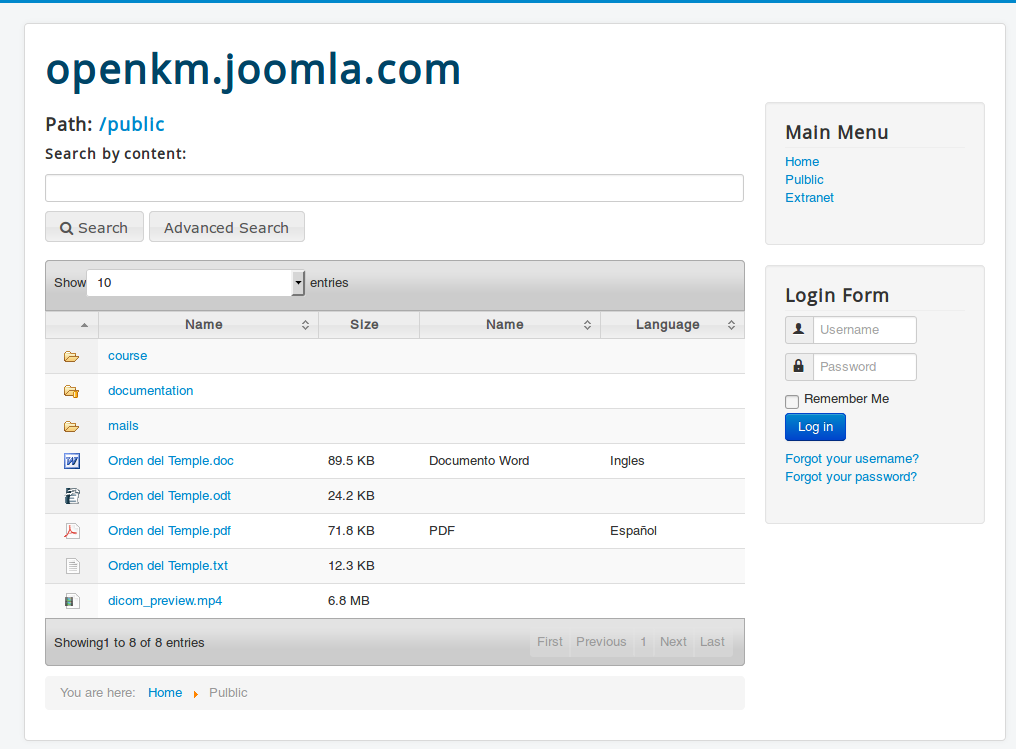Click the First pagination button
The image size is (1016, 749).
549,642
